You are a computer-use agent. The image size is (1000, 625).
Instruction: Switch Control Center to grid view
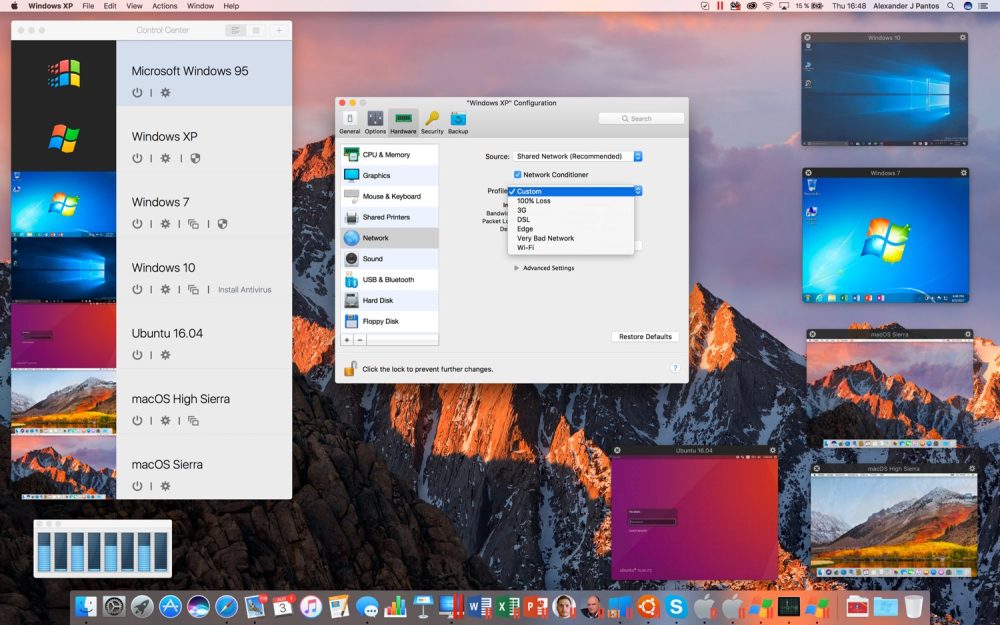(256, 30)
